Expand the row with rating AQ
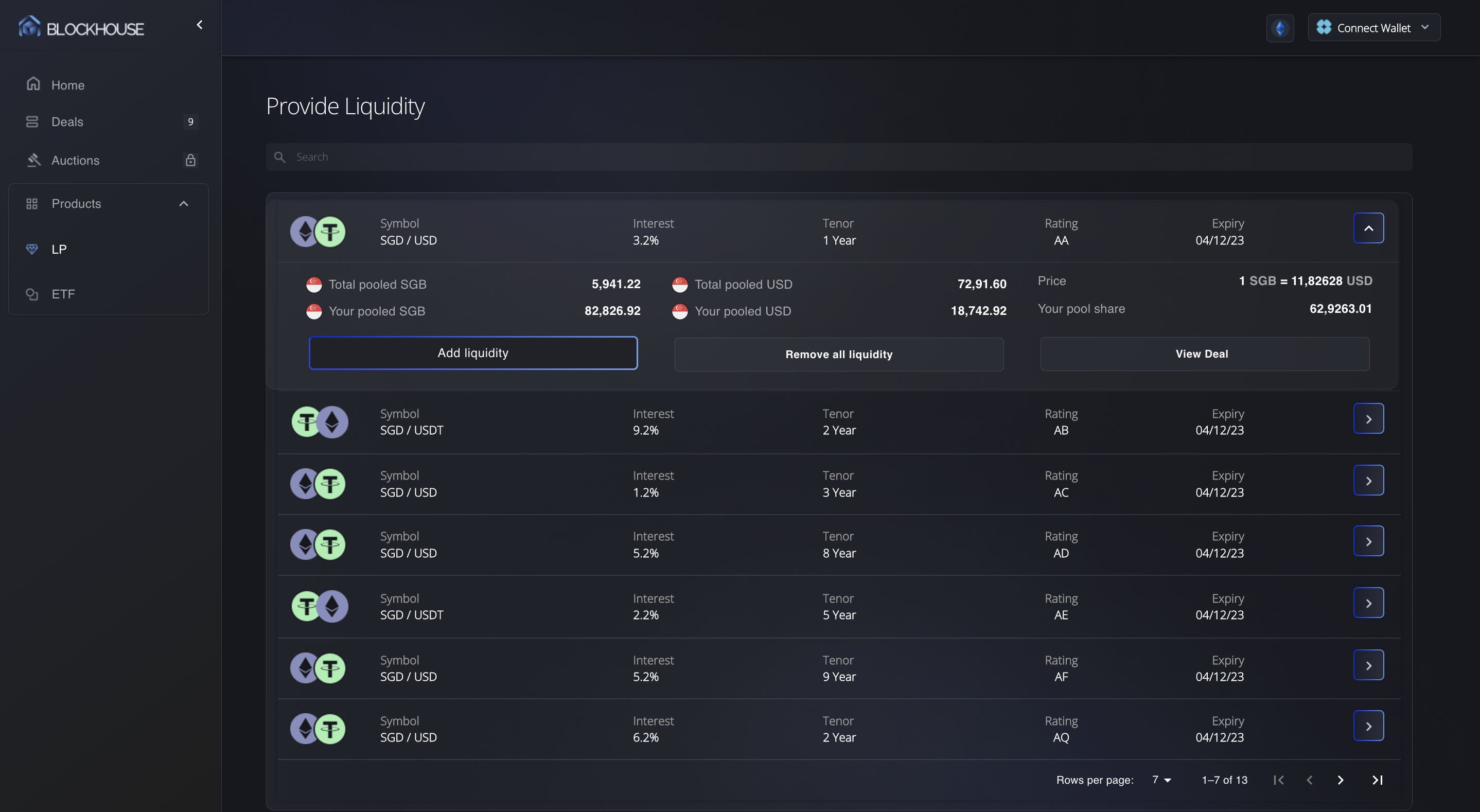This screenshot has height=812, width=1480. pos(1368,727)
